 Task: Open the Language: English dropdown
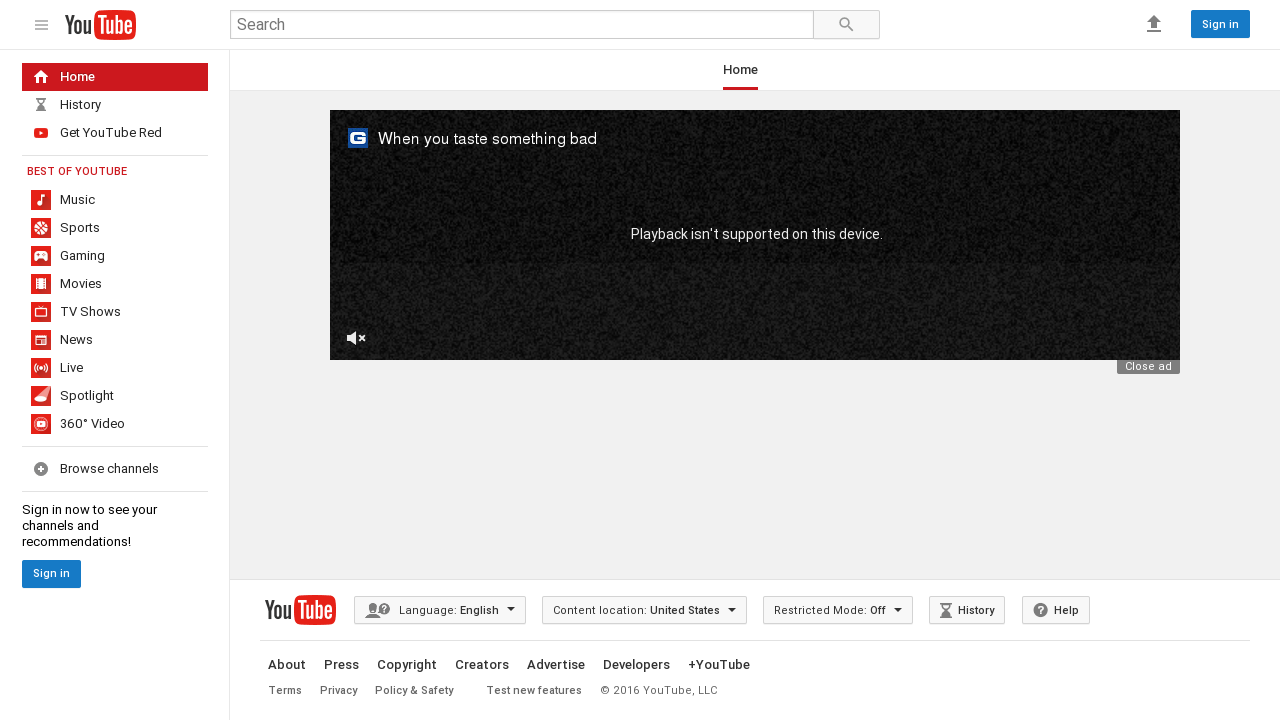440,610
